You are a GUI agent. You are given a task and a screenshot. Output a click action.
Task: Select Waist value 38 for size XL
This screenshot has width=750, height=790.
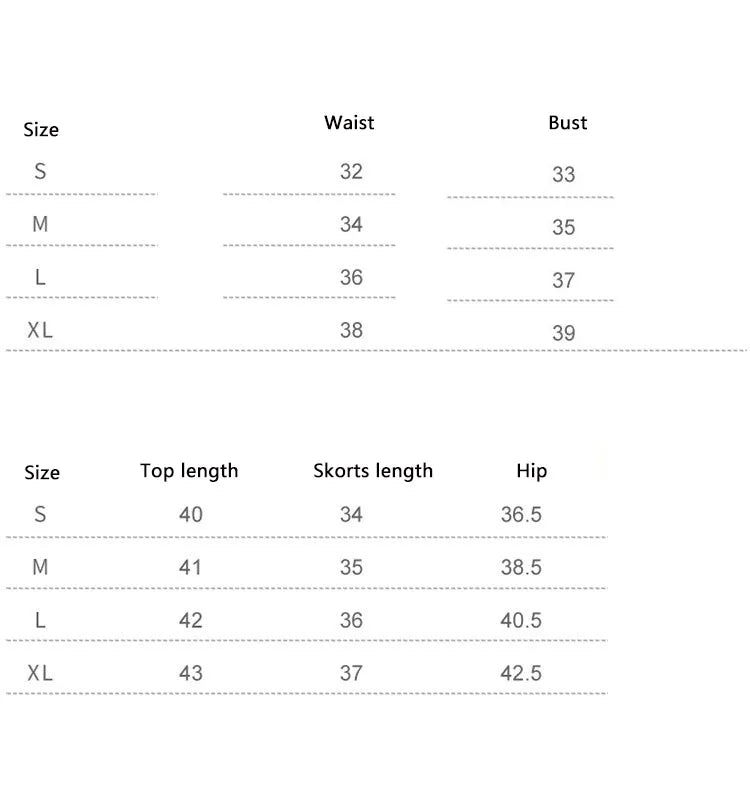pos(351,330)
